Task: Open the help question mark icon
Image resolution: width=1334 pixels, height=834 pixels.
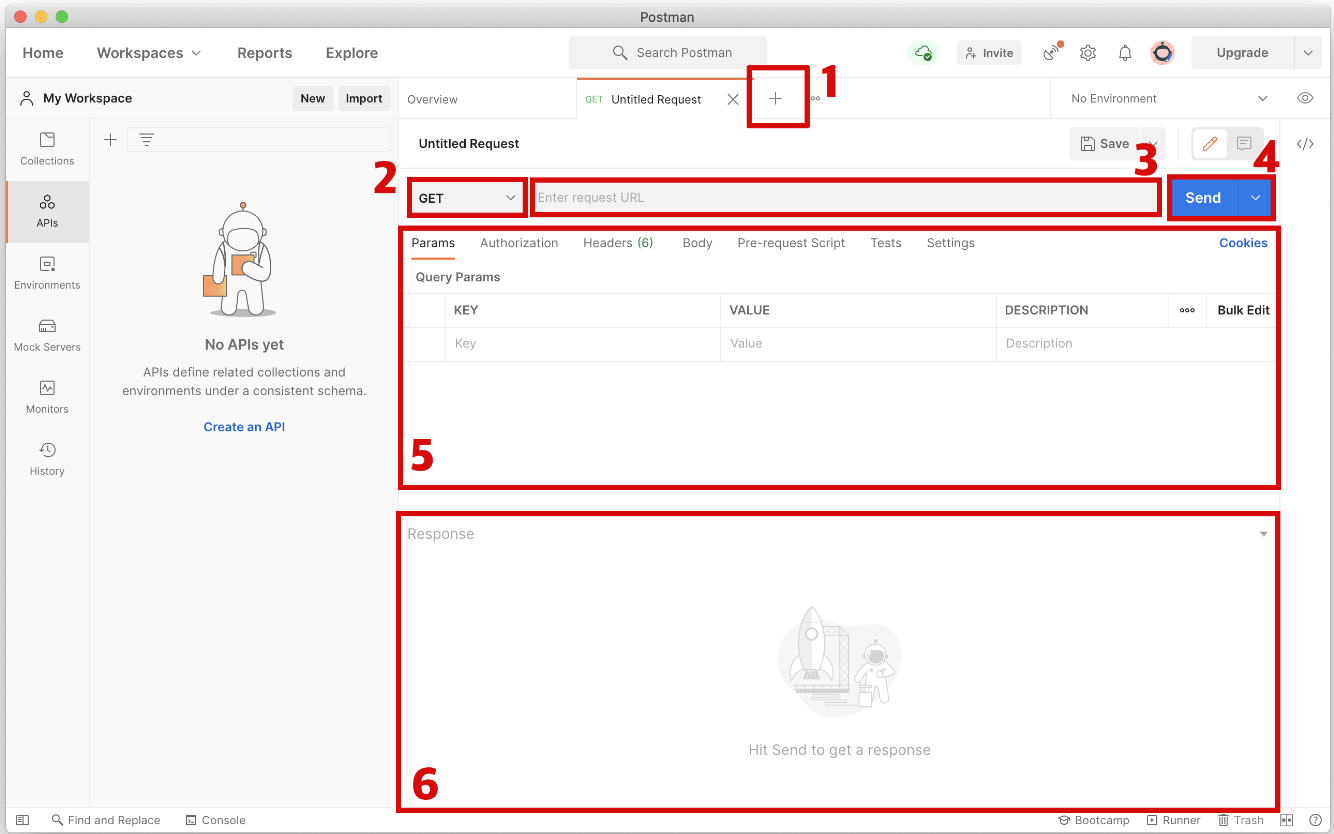Action: click(1315, 820)
